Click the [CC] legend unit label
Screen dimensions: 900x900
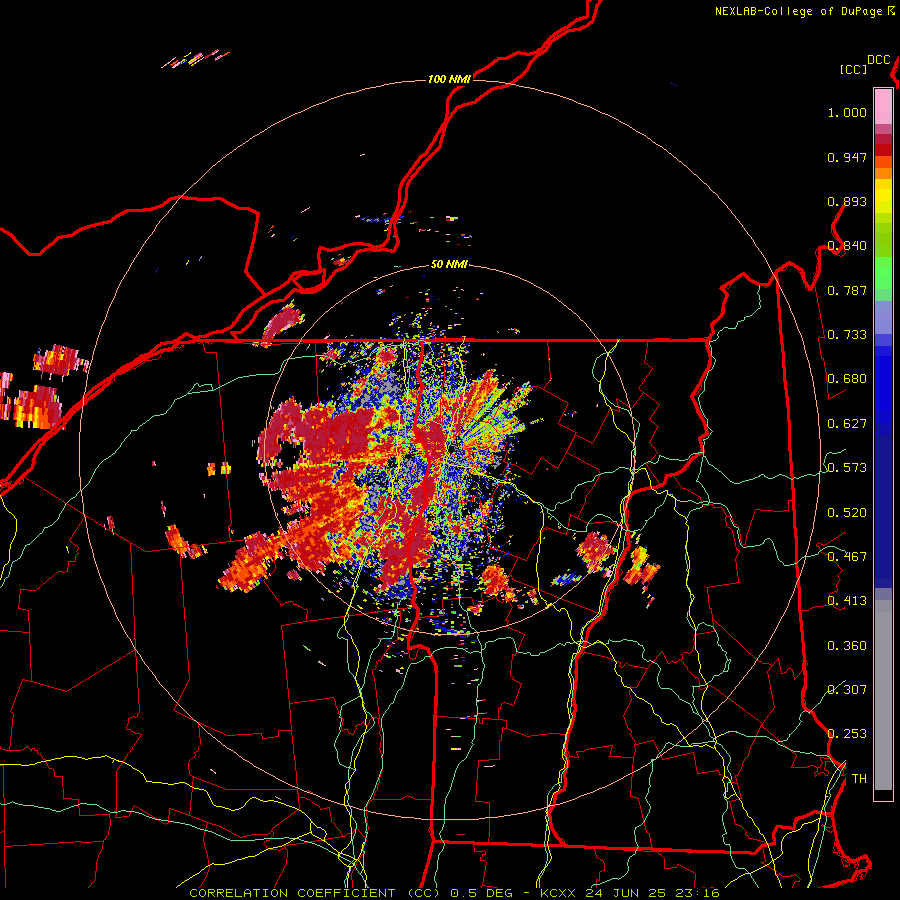point(853,69)
